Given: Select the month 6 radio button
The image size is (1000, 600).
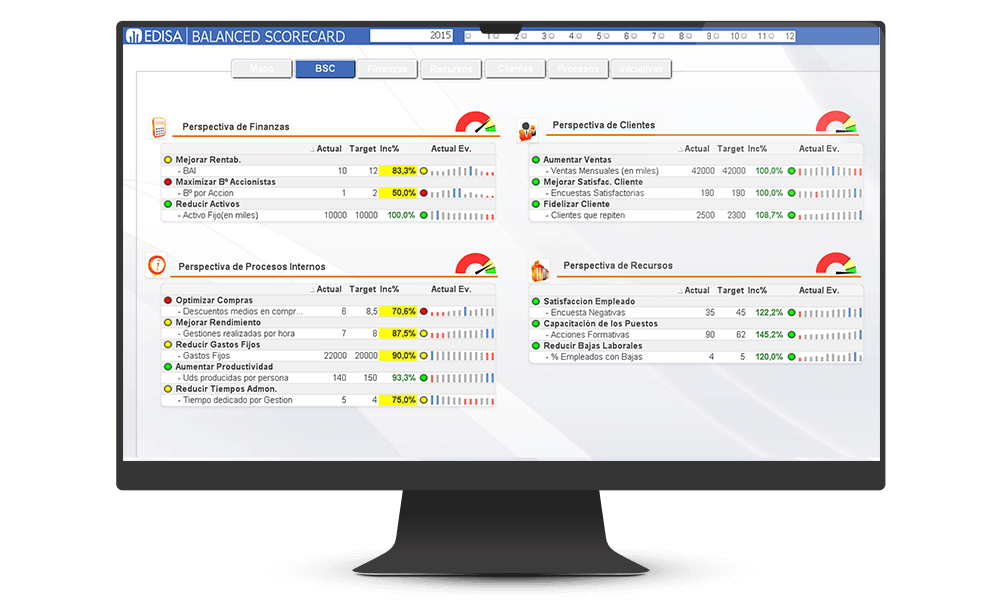Looking at the screenshot, I should 605,36.
